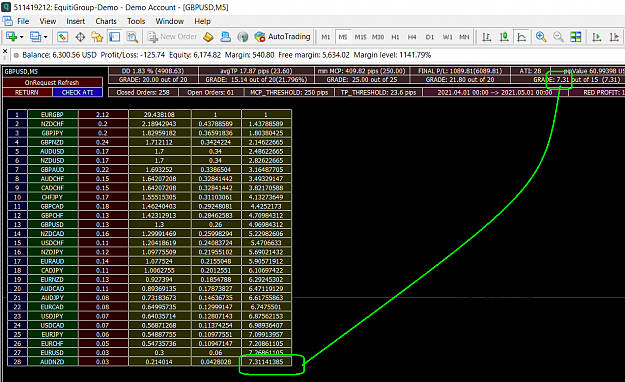Click the Signals broadcast icon
The height and width of the screenshot is (382, 625).
click(x=243, y=37)
